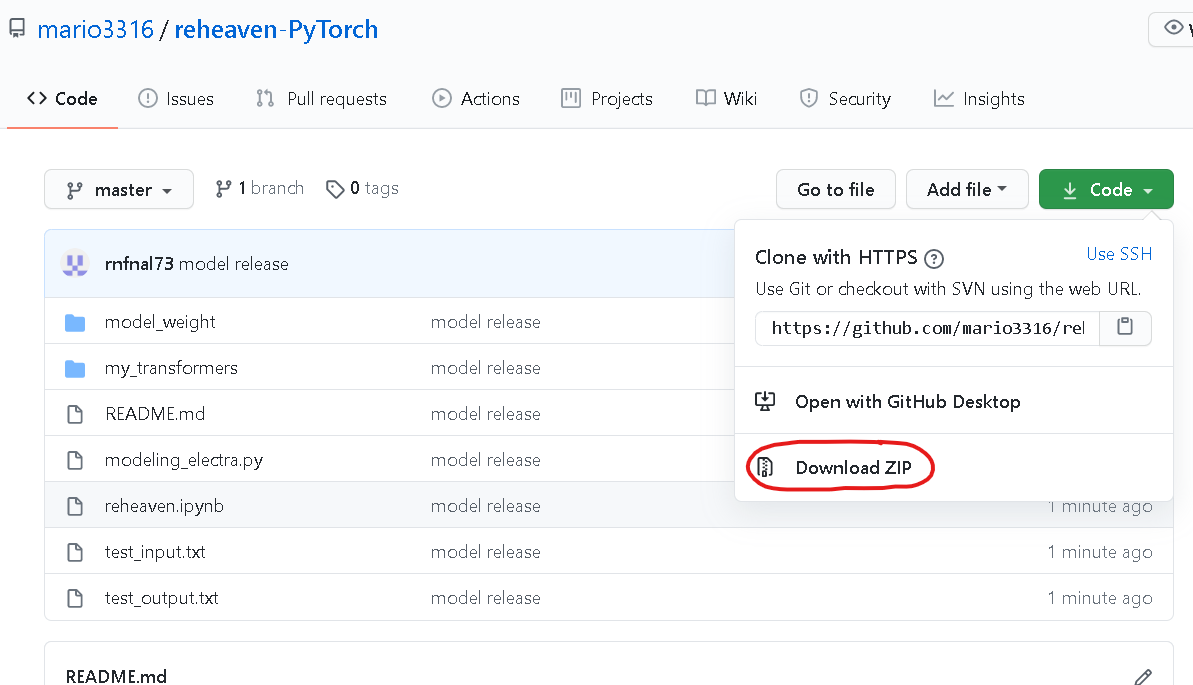Click the help icon next to Clone with HTTPS
The width and height of the screenshot is (1193, 685).
[934, 259]
